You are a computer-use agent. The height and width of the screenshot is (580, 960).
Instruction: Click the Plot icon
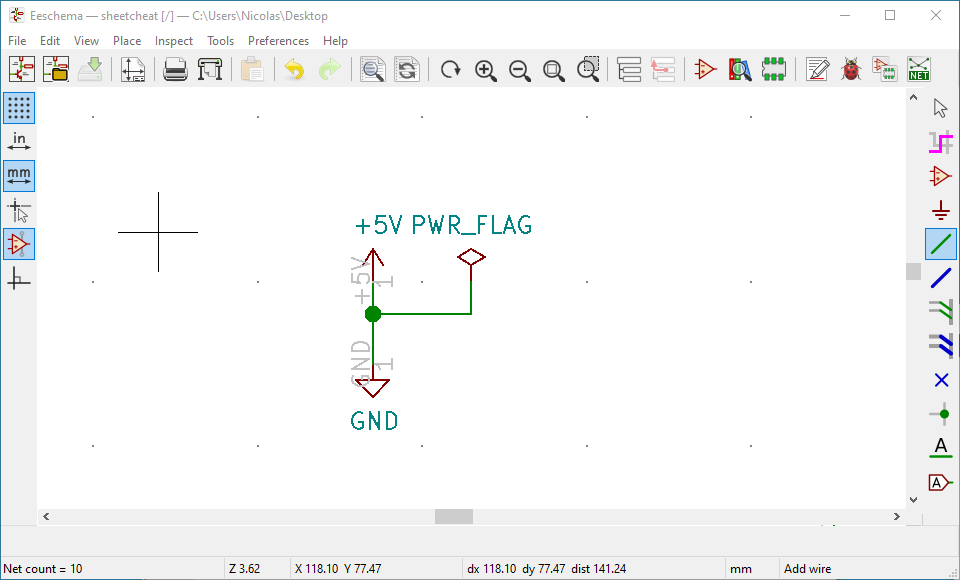(x=209, y=69)
